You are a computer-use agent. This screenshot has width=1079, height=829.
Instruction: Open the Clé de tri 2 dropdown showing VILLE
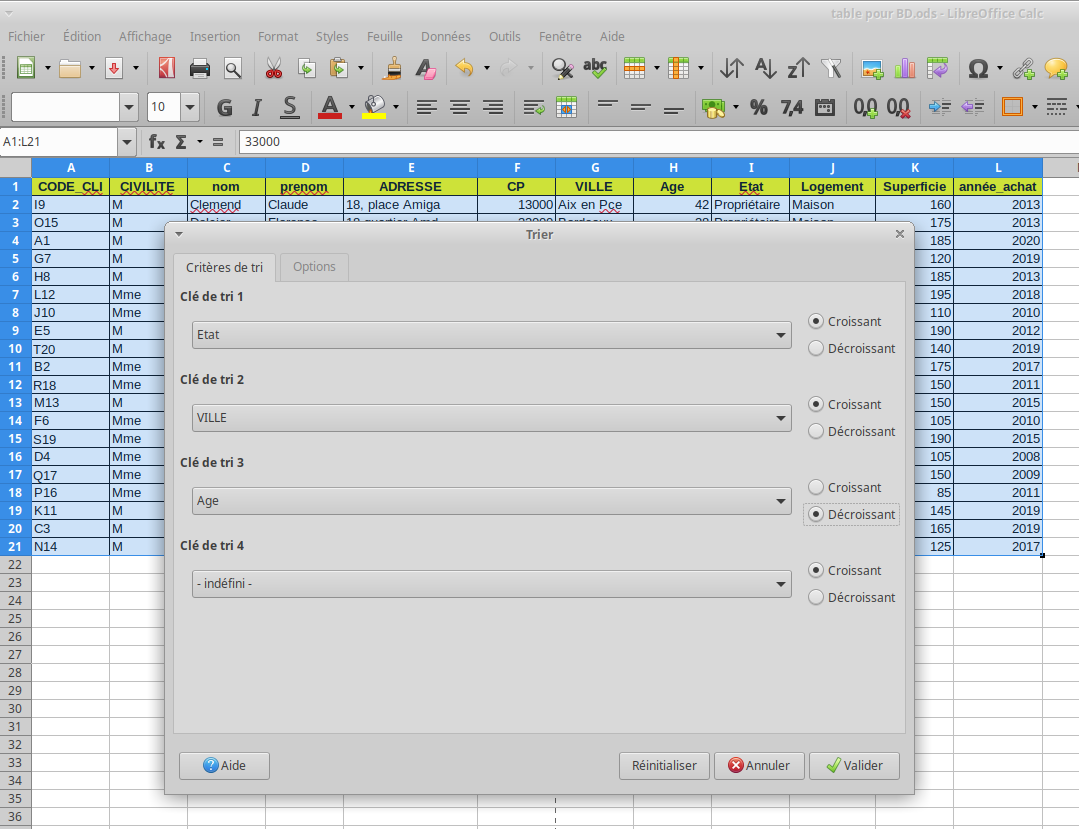click(x=491, y=418)
